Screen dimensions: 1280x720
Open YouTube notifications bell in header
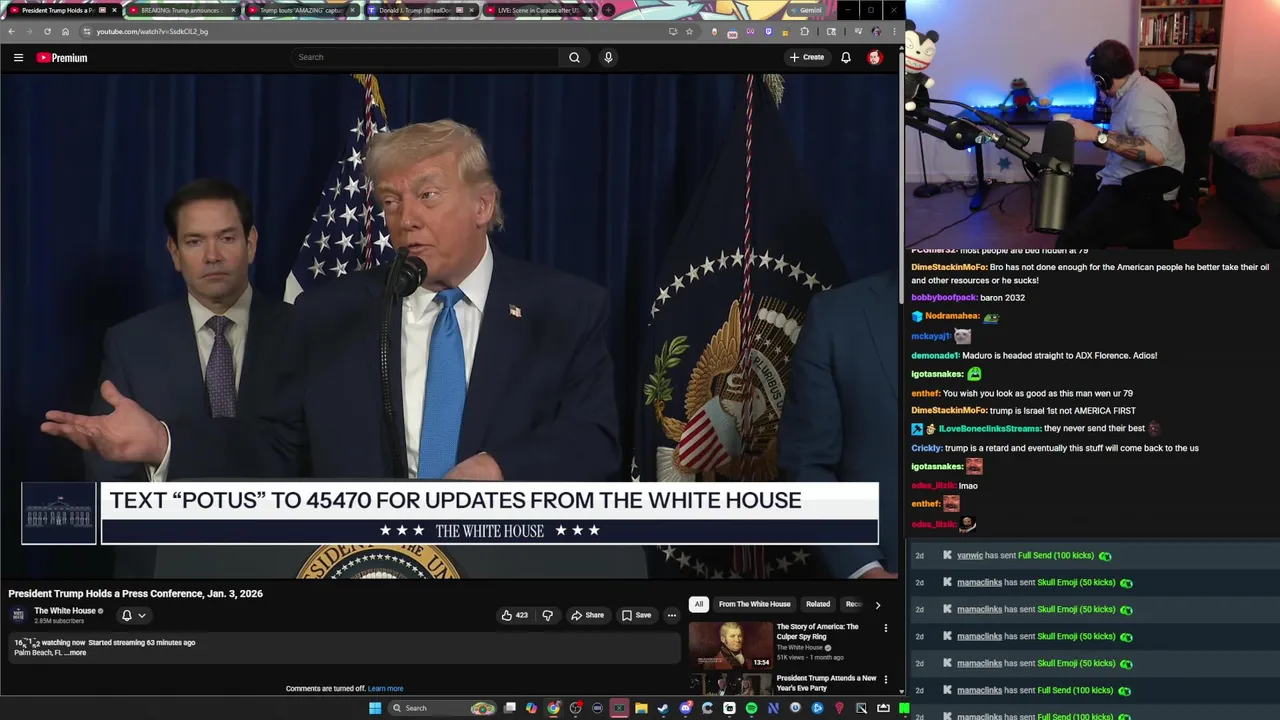pos(846,57)
